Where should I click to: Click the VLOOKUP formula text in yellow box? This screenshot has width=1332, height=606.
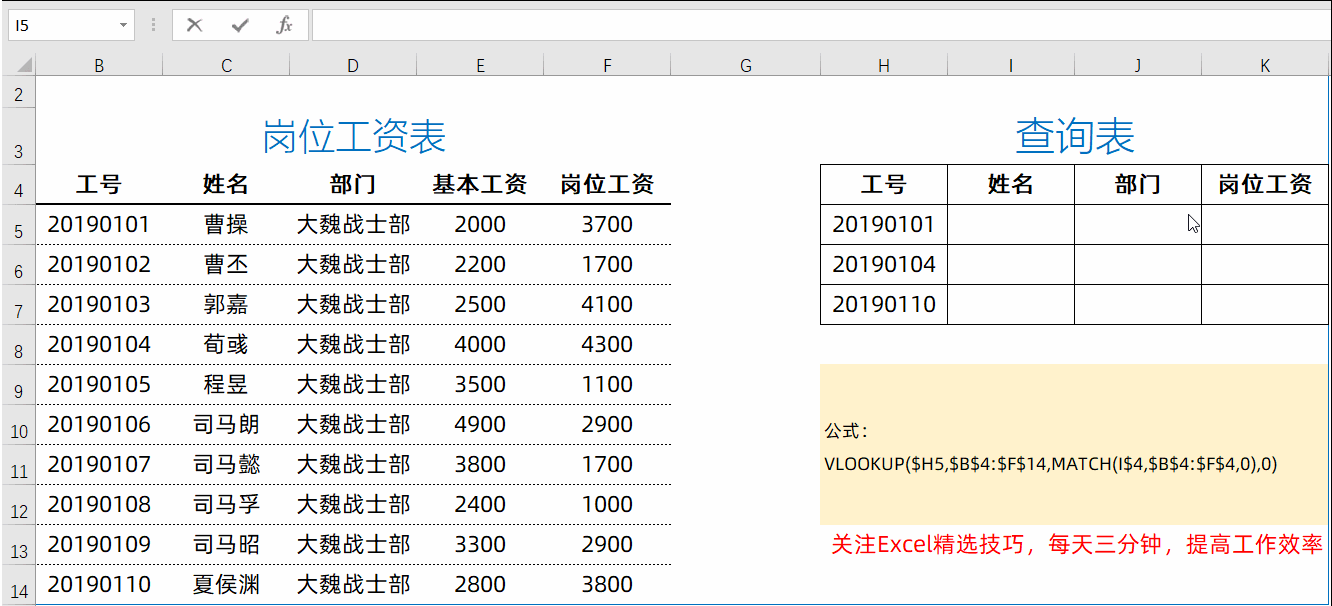1051,464
